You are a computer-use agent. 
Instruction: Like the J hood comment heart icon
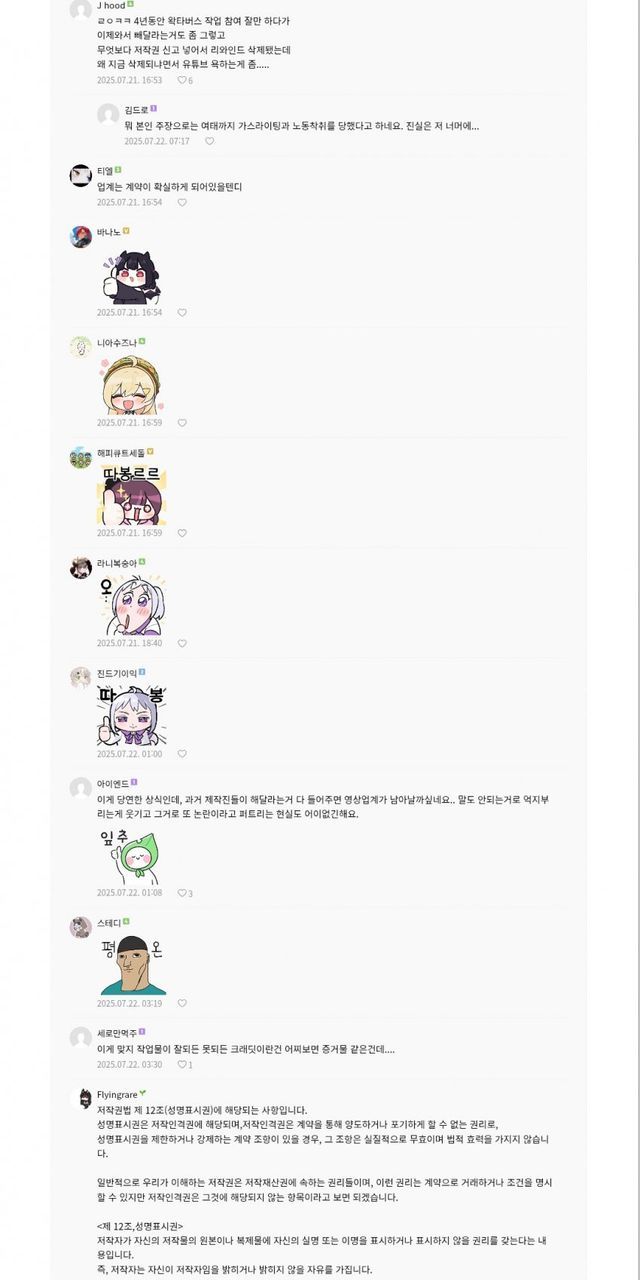tap(182, 80)
